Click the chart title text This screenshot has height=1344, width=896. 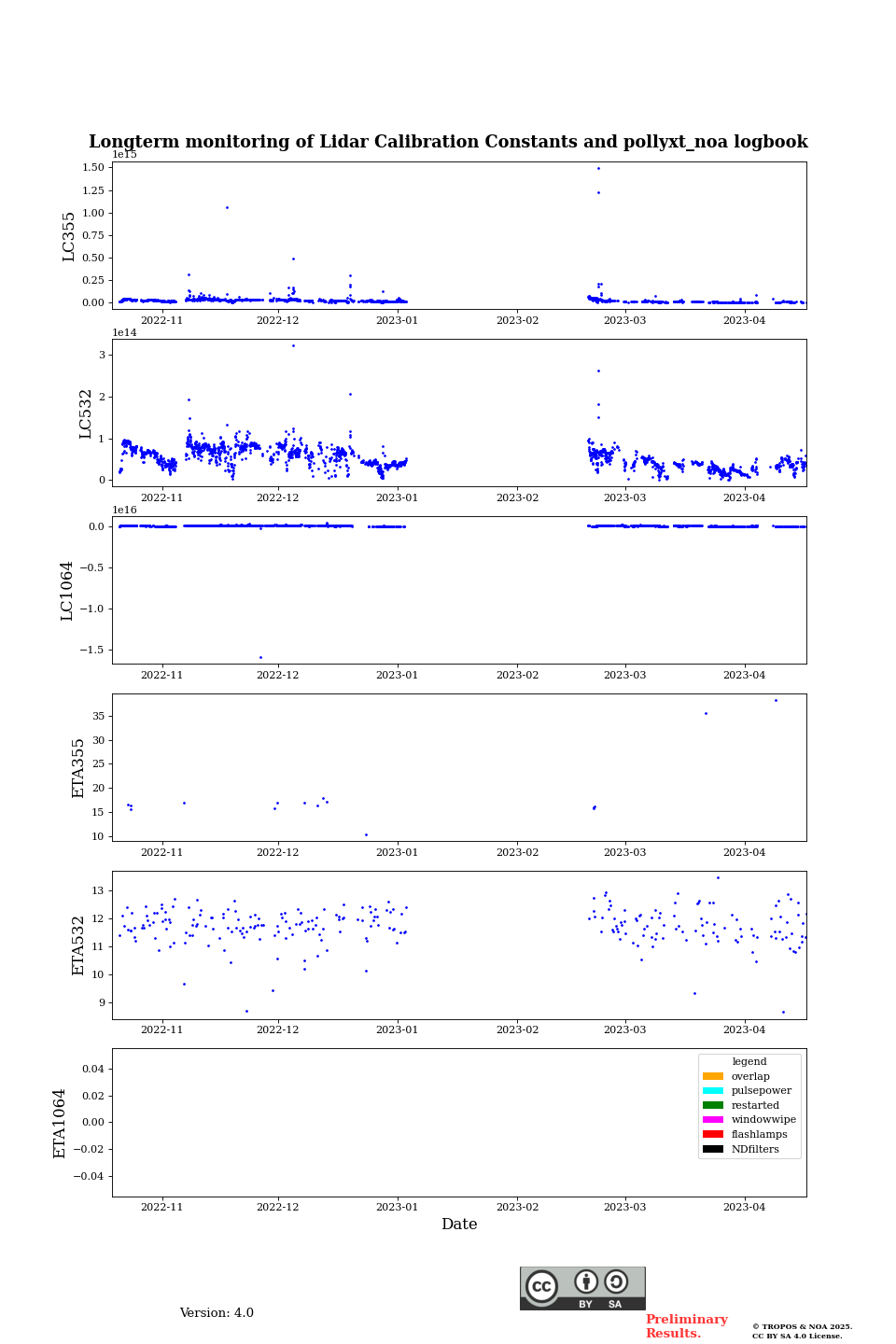point(448,142)
